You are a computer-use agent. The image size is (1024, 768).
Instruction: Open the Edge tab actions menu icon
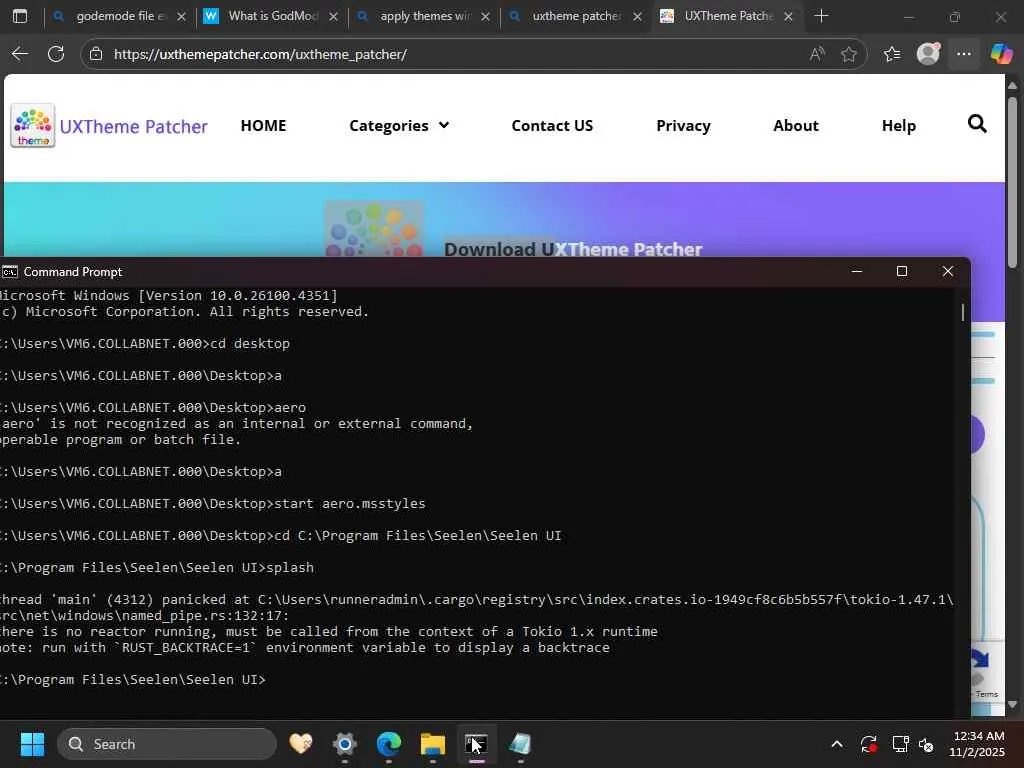pyautogui.click(x=20, y=16)
